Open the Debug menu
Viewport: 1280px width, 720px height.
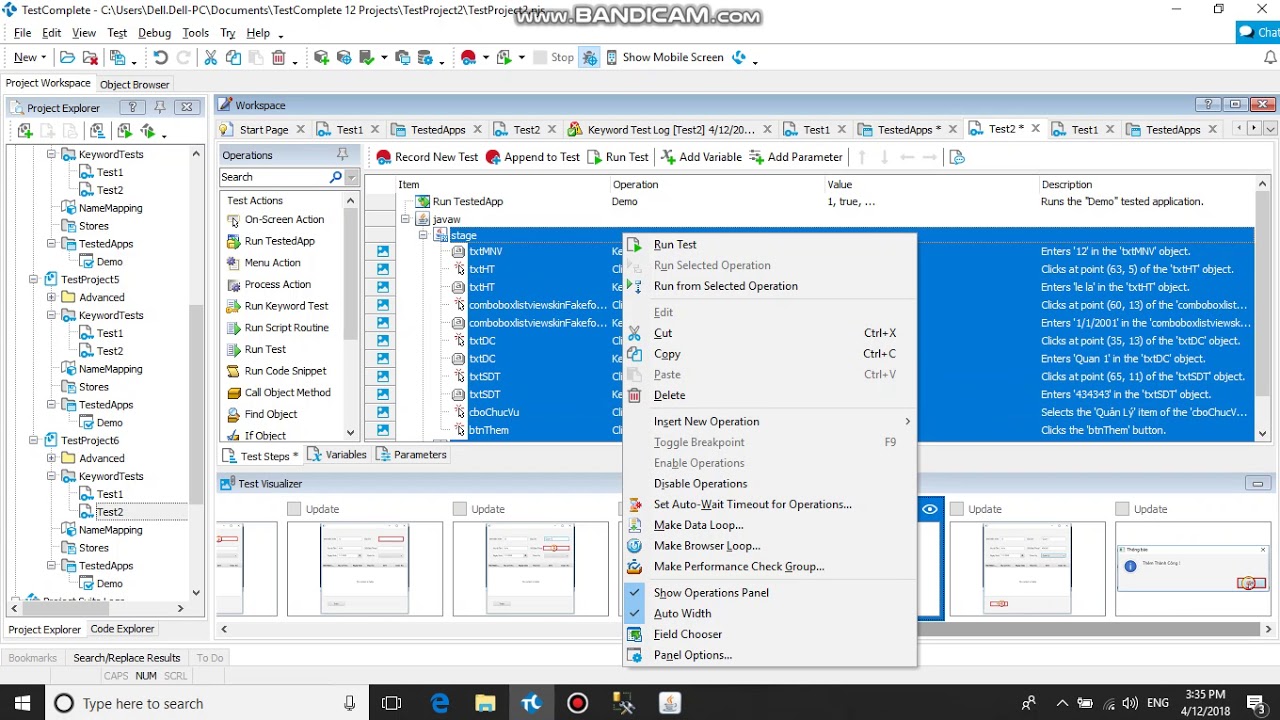[x=154, y=33]
